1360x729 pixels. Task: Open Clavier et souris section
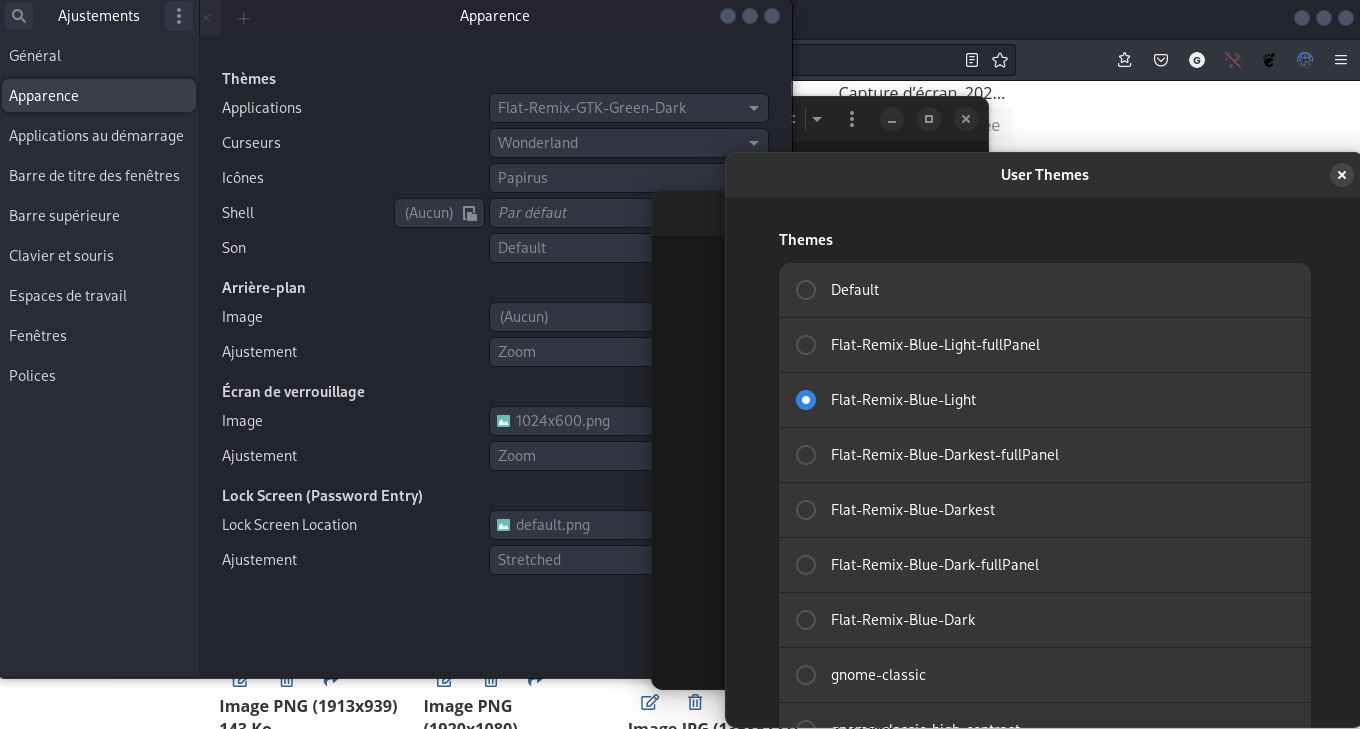coord(98,256)
